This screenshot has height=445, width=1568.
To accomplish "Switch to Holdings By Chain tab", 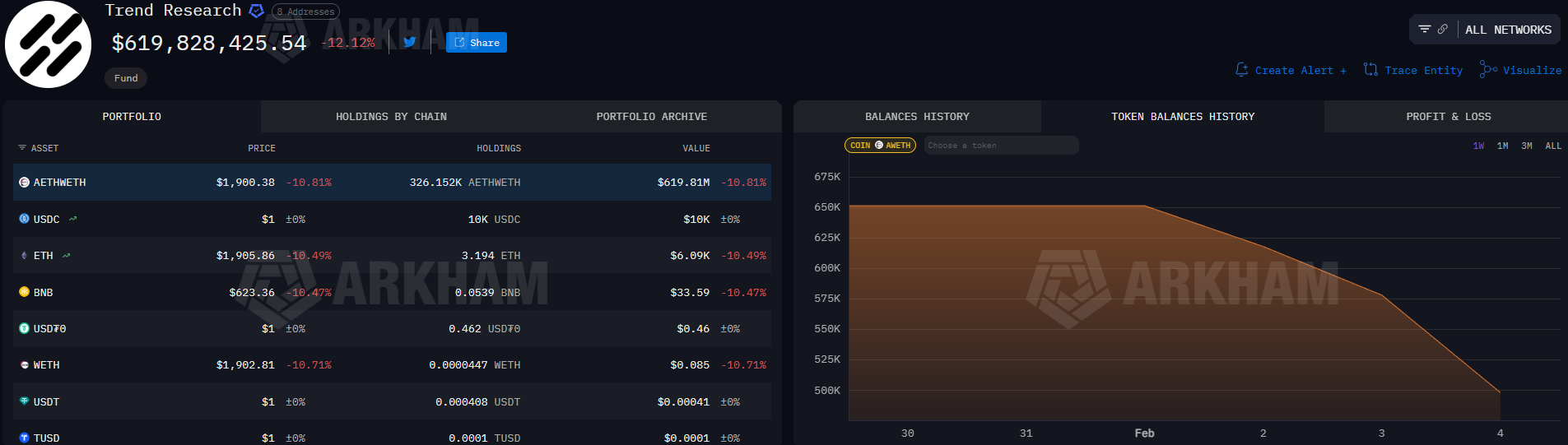I will coord(391,117).
